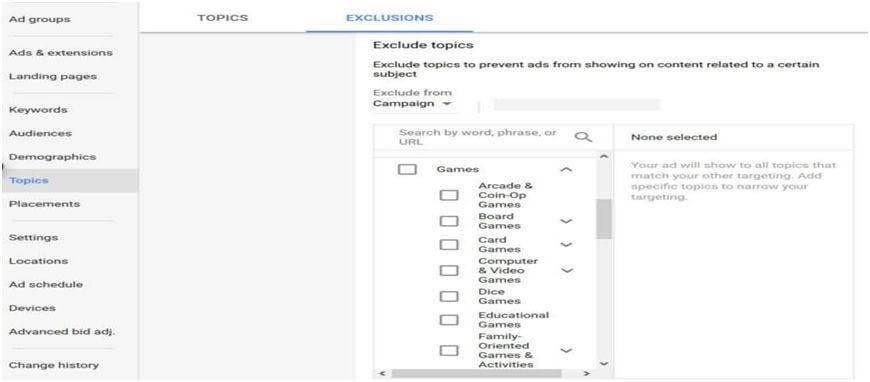Check the Games topic checkbox

click(407, 169)
